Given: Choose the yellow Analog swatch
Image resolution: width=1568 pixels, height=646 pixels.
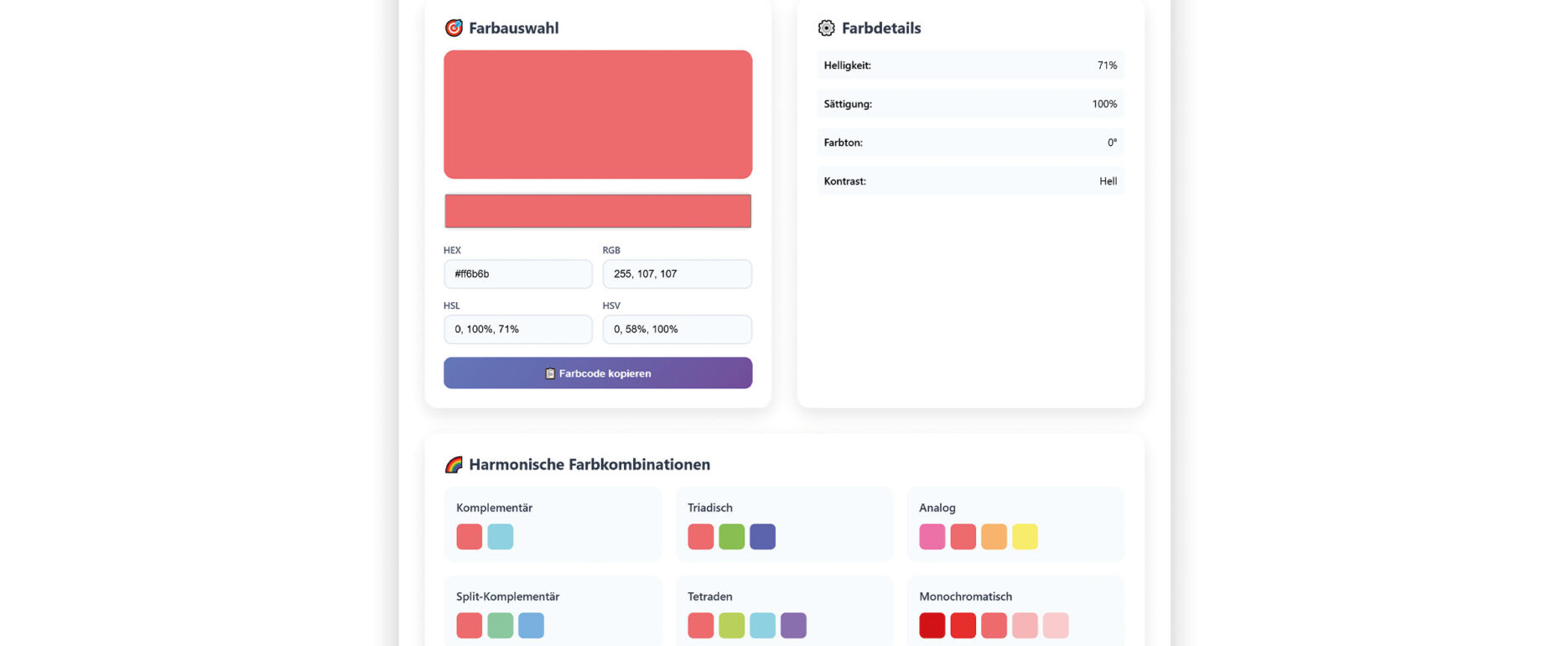Looking at the screenshot, I should (1025, 537).
